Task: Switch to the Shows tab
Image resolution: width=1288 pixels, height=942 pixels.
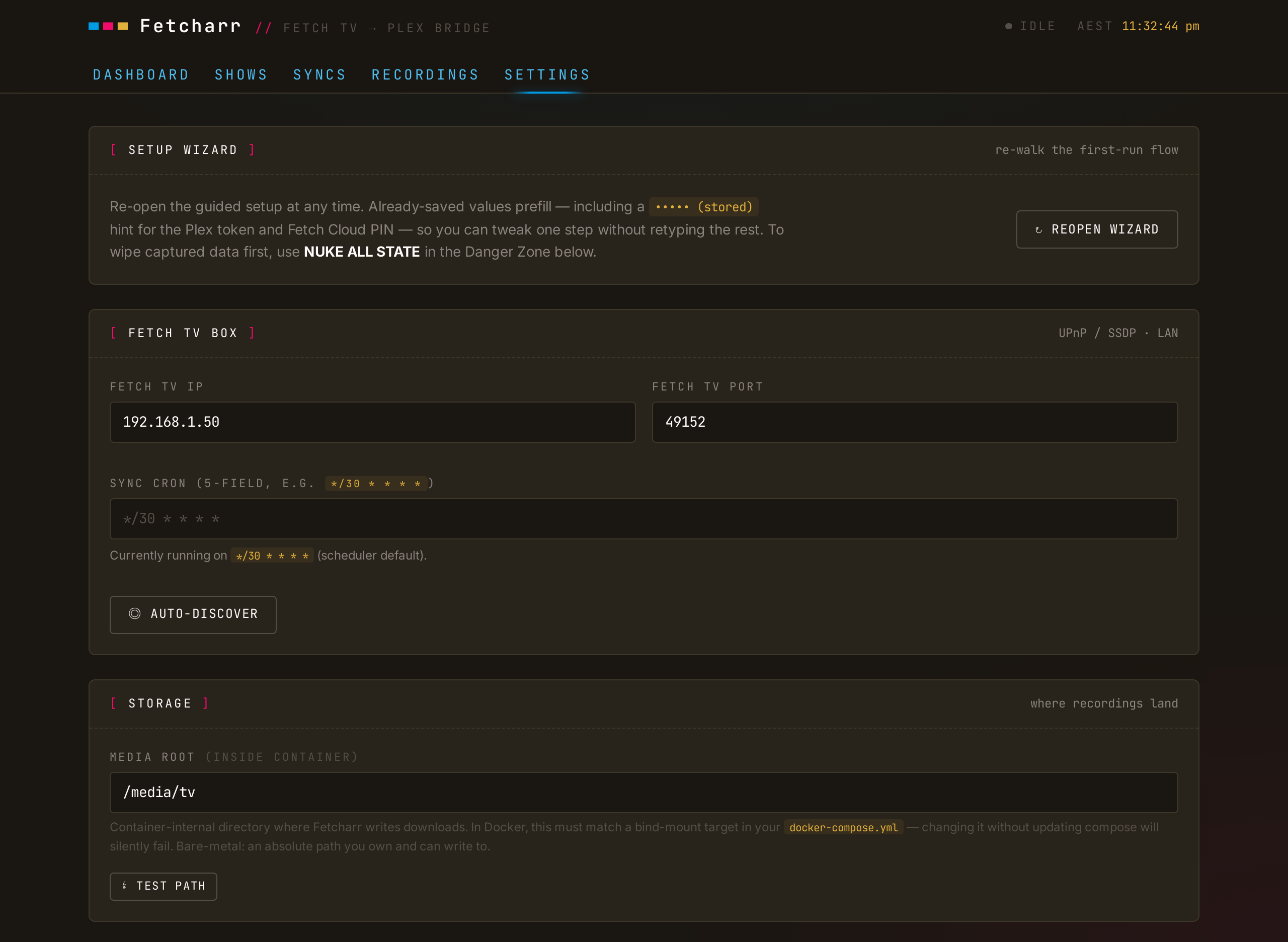Action: (x=241, y=74)
